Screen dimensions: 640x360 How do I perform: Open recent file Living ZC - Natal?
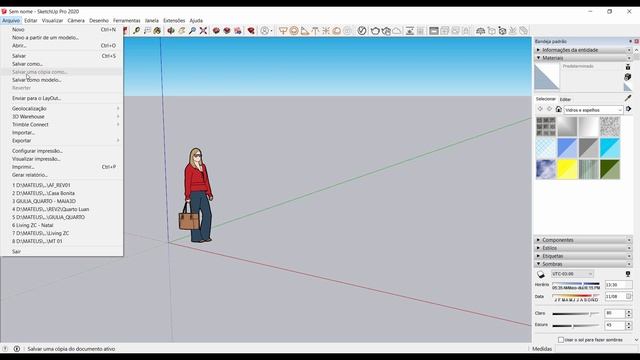tap(62, 225)
